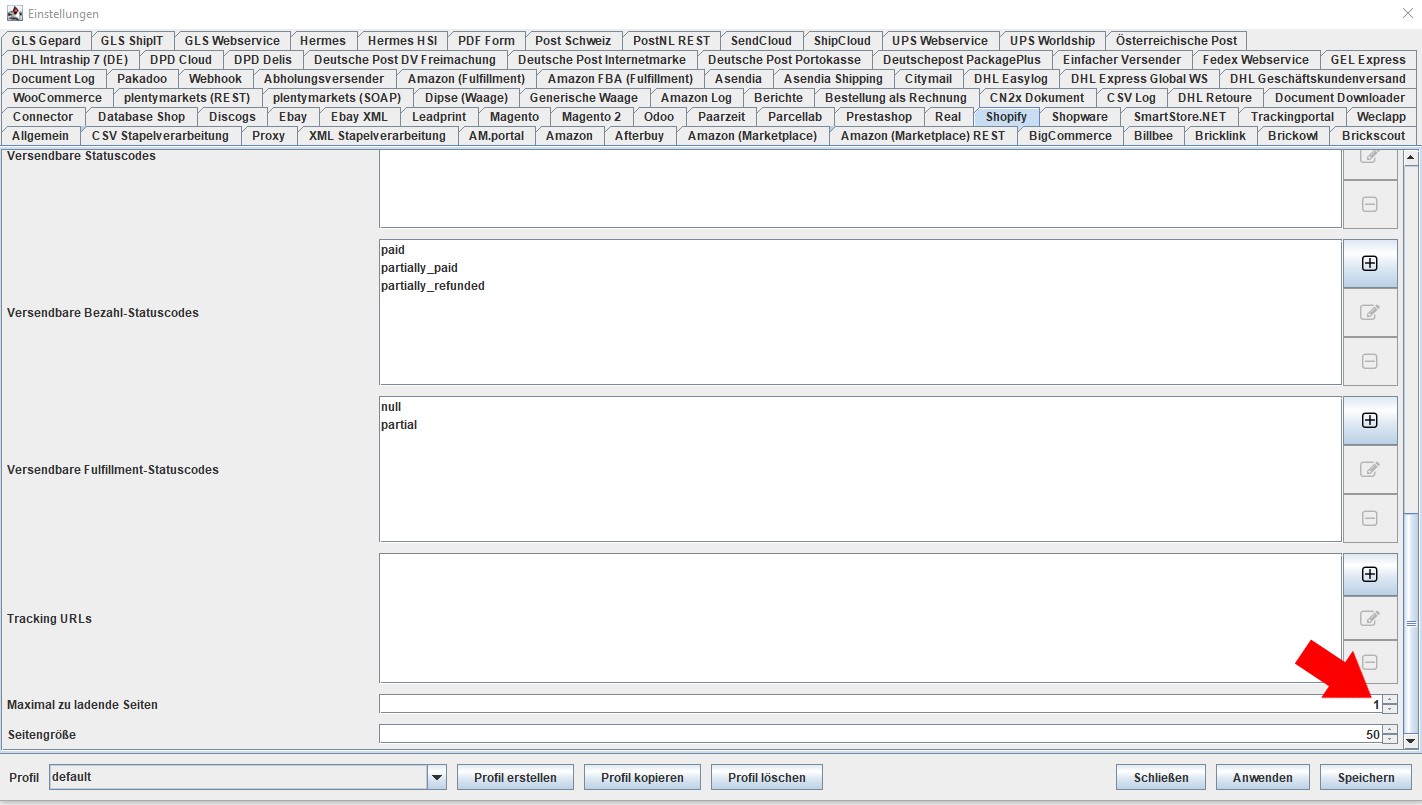Open the Trackingportal tab
The height and width of the screenshot is (805, 1422).
[1292, 117]
